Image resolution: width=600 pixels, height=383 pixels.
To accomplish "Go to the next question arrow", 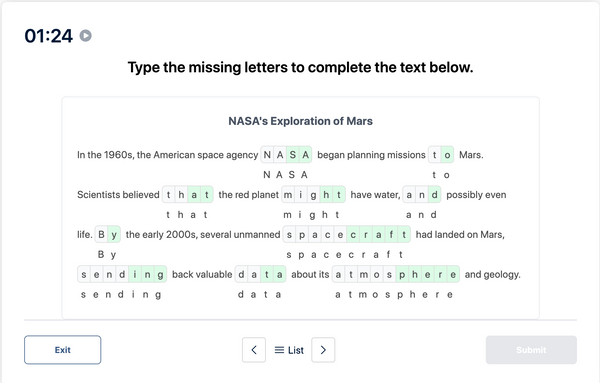I will (x=323, y=350).
